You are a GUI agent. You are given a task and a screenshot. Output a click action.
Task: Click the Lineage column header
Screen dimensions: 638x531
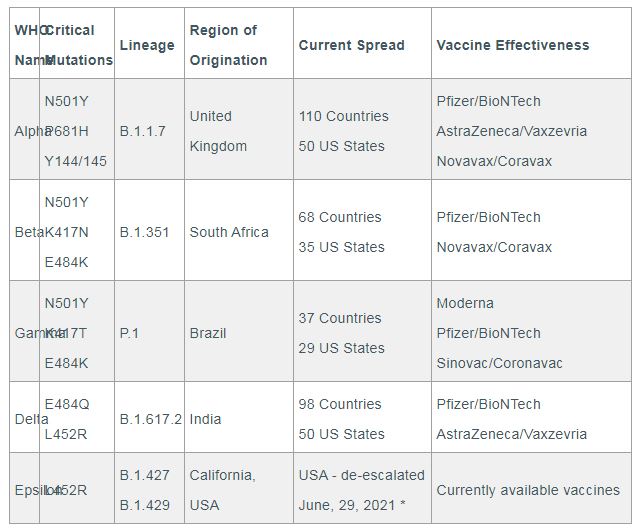pos(147,45)
